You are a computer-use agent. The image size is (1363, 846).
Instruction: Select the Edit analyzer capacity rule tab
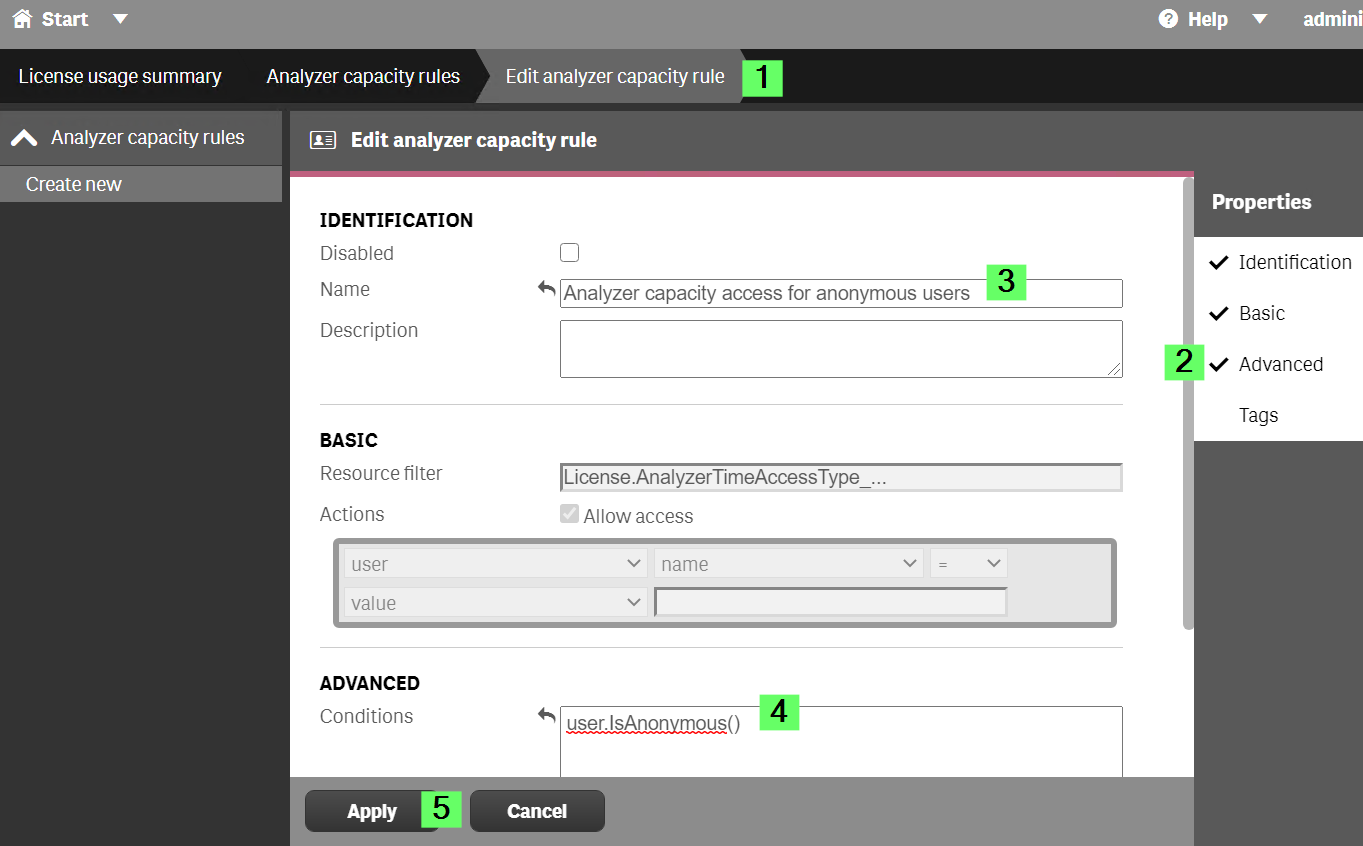point(614,75)
